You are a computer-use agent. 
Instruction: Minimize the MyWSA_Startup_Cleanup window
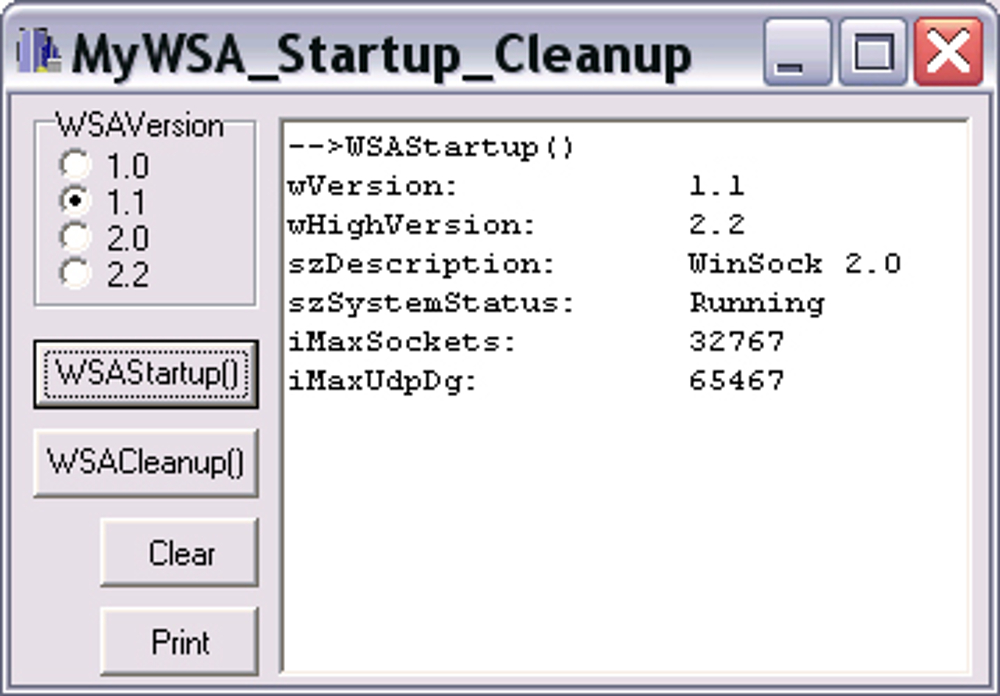[796, 52]
